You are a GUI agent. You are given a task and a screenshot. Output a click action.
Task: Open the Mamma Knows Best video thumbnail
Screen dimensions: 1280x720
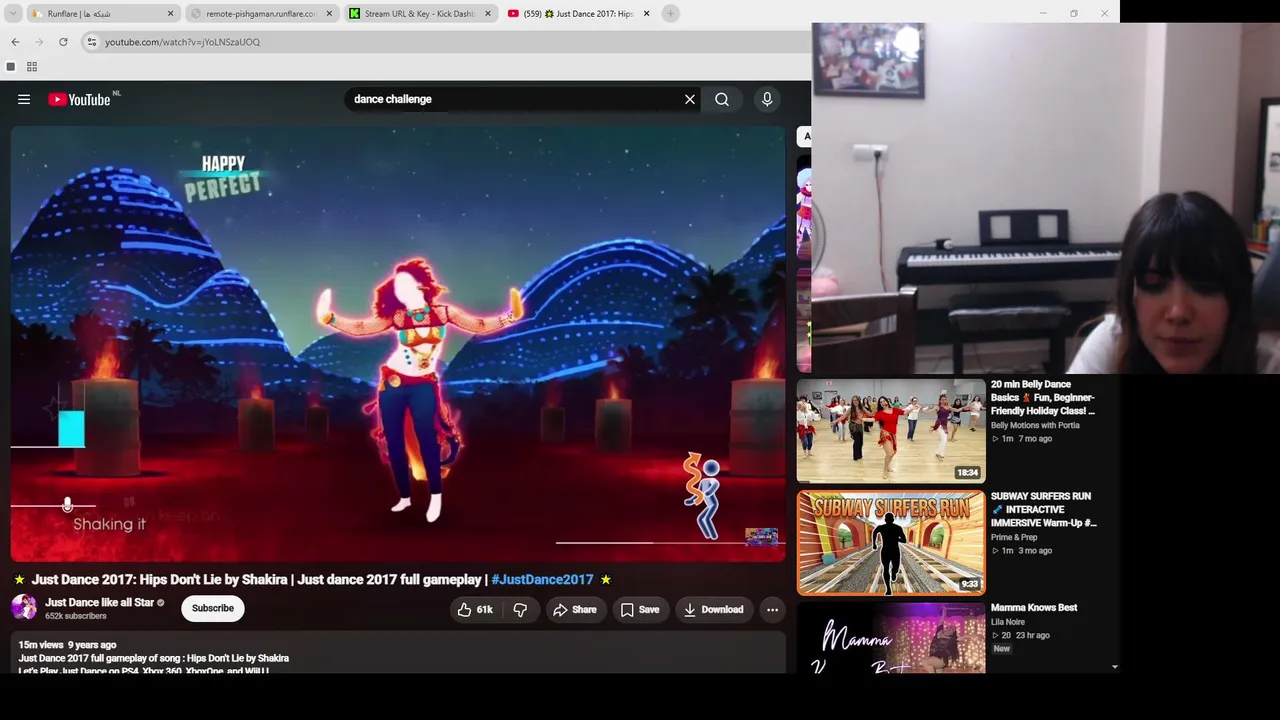[891, 638]
